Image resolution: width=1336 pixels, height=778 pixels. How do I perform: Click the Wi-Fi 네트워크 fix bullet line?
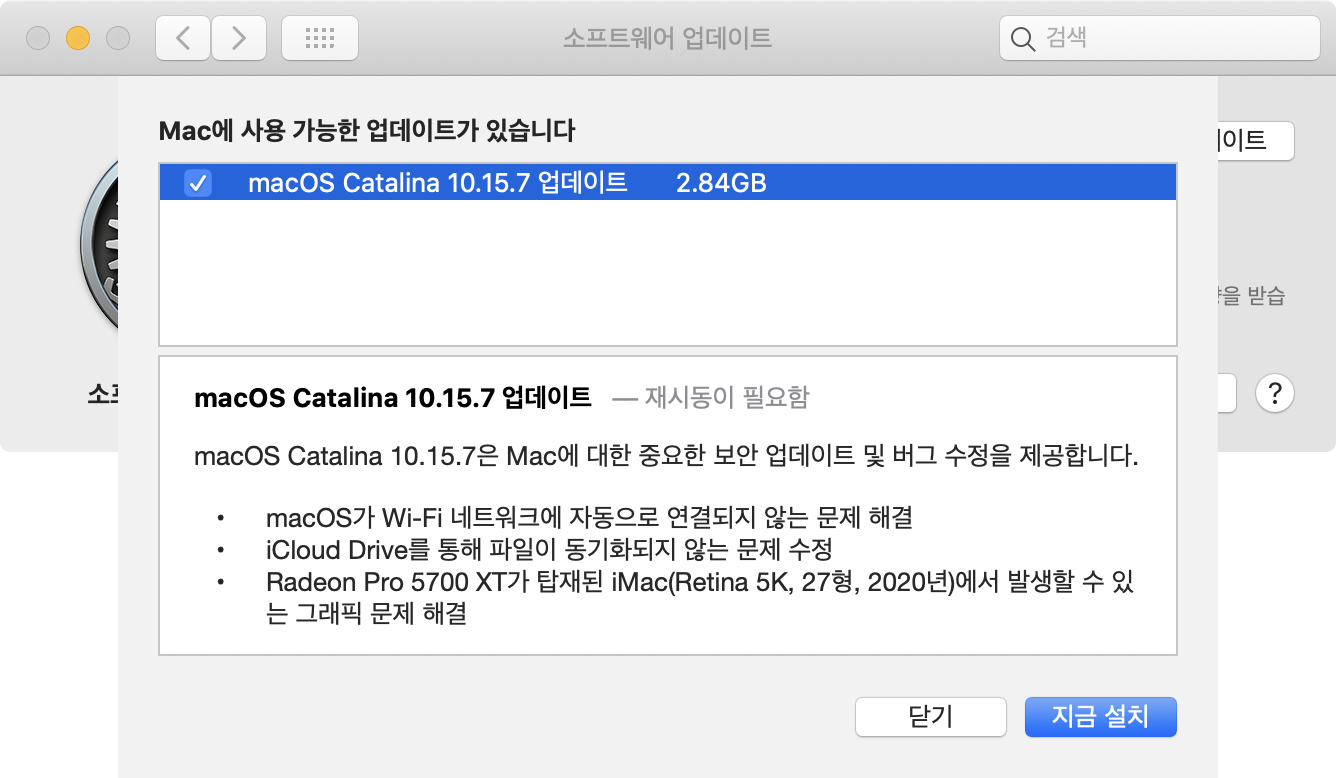589,518
